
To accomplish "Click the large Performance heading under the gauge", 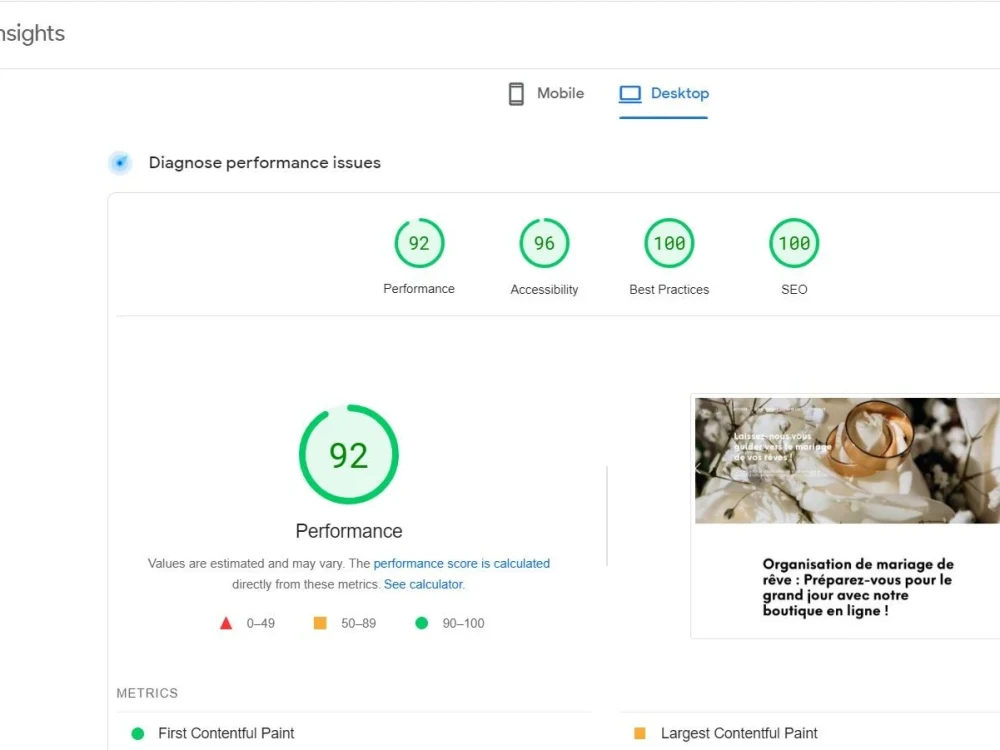I will (349, 531).
